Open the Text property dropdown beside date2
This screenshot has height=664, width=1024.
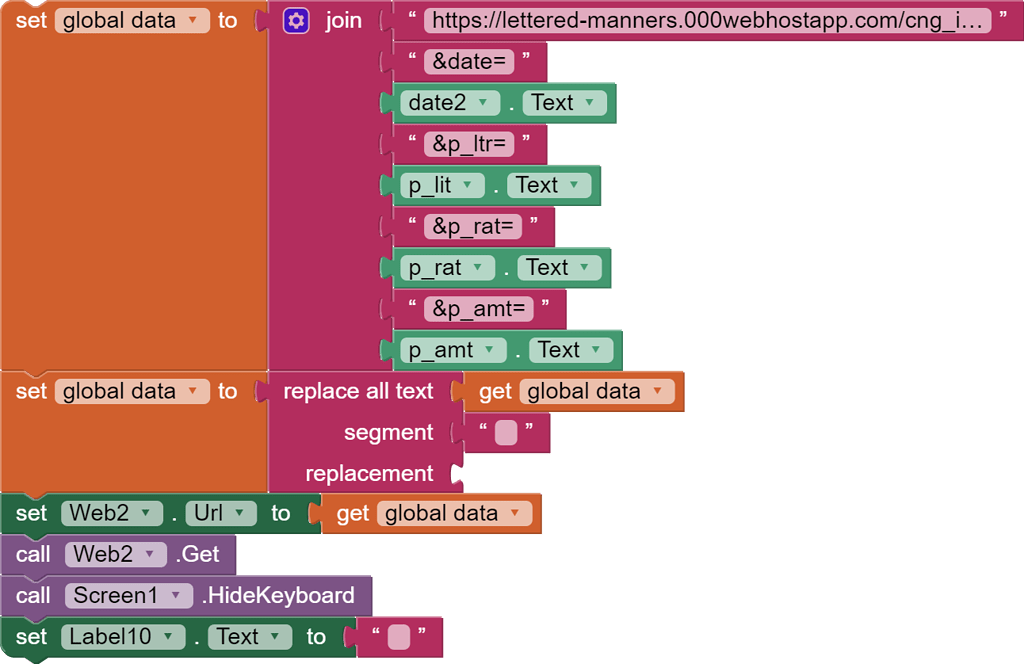tap(563, 102)
